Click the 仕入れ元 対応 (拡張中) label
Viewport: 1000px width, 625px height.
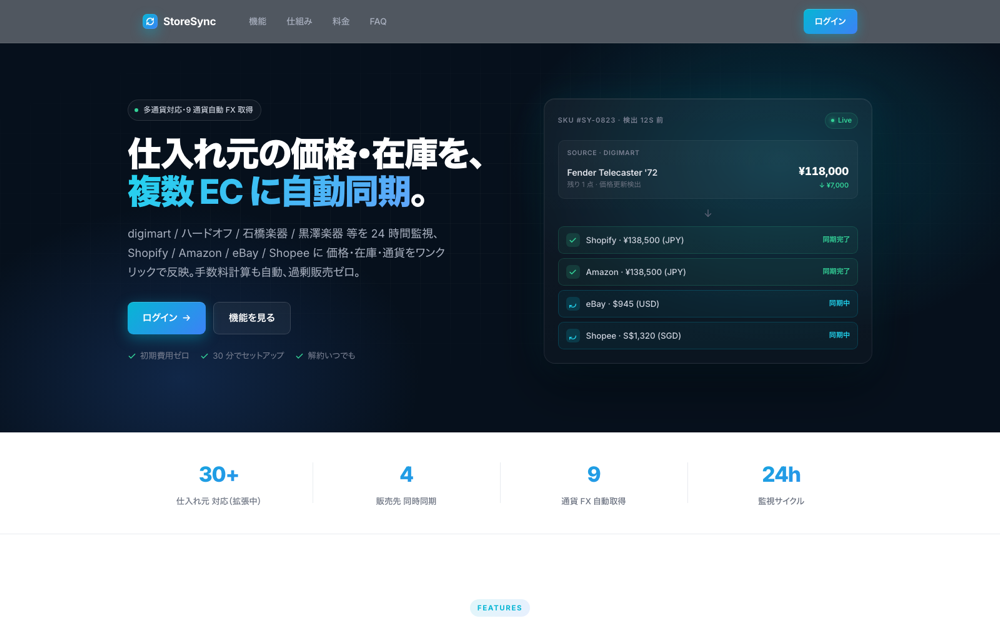(218, 501)
